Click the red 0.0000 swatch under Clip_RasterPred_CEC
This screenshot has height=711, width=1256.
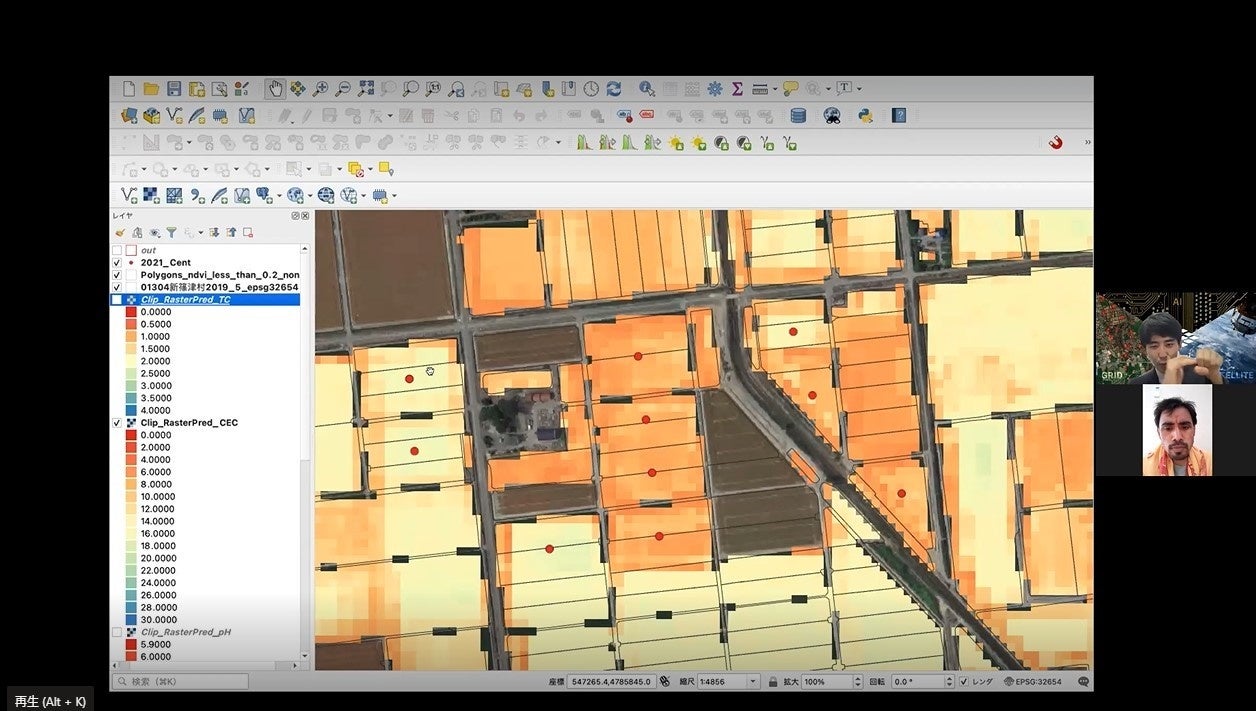pos(131,435)
